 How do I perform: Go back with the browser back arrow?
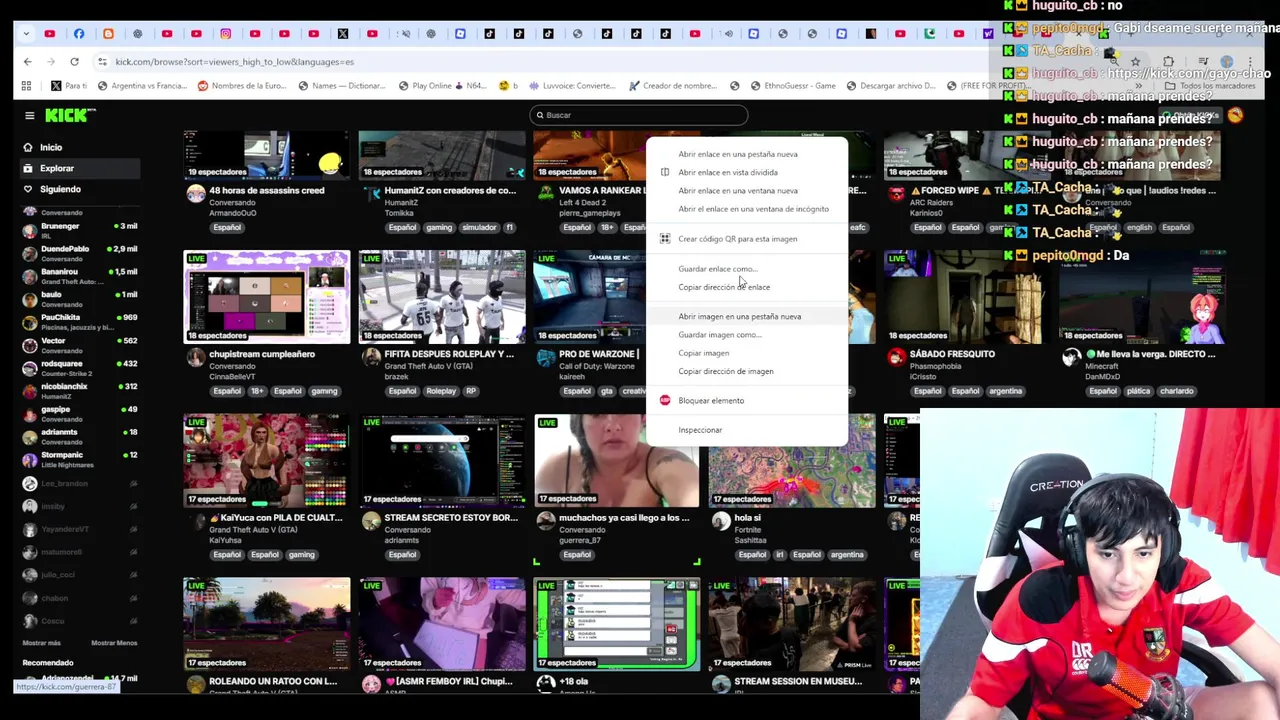pyautogui.click(x=27, y=62)
